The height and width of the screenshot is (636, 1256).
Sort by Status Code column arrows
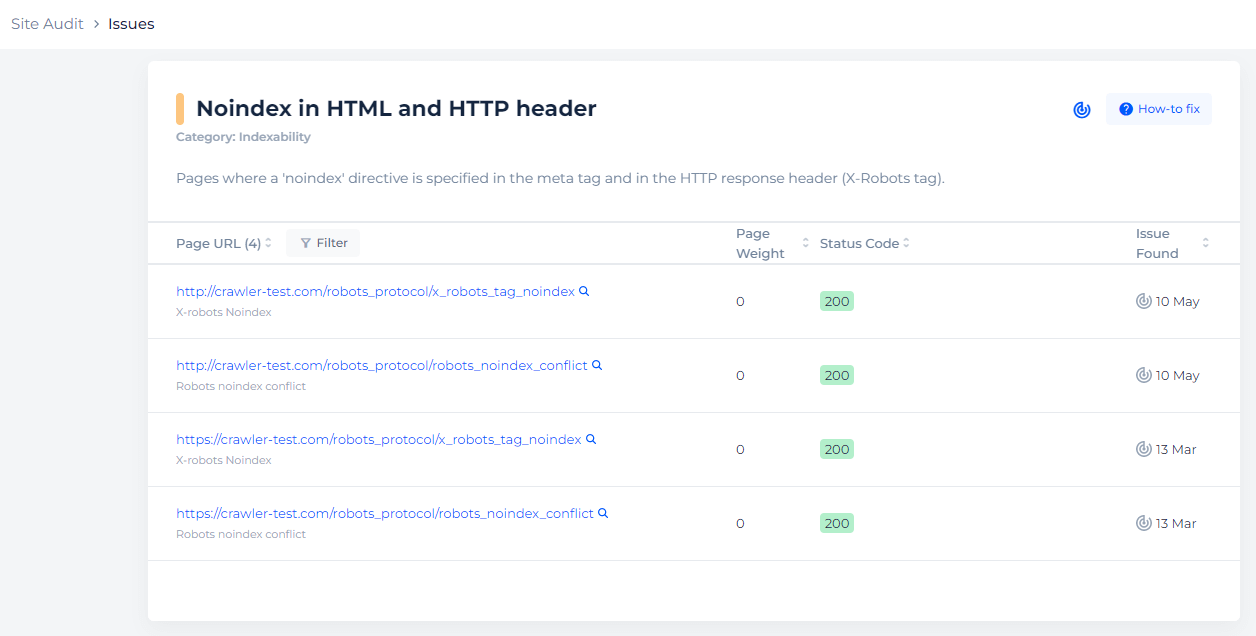pyautogui.click(x=907, y=243)
